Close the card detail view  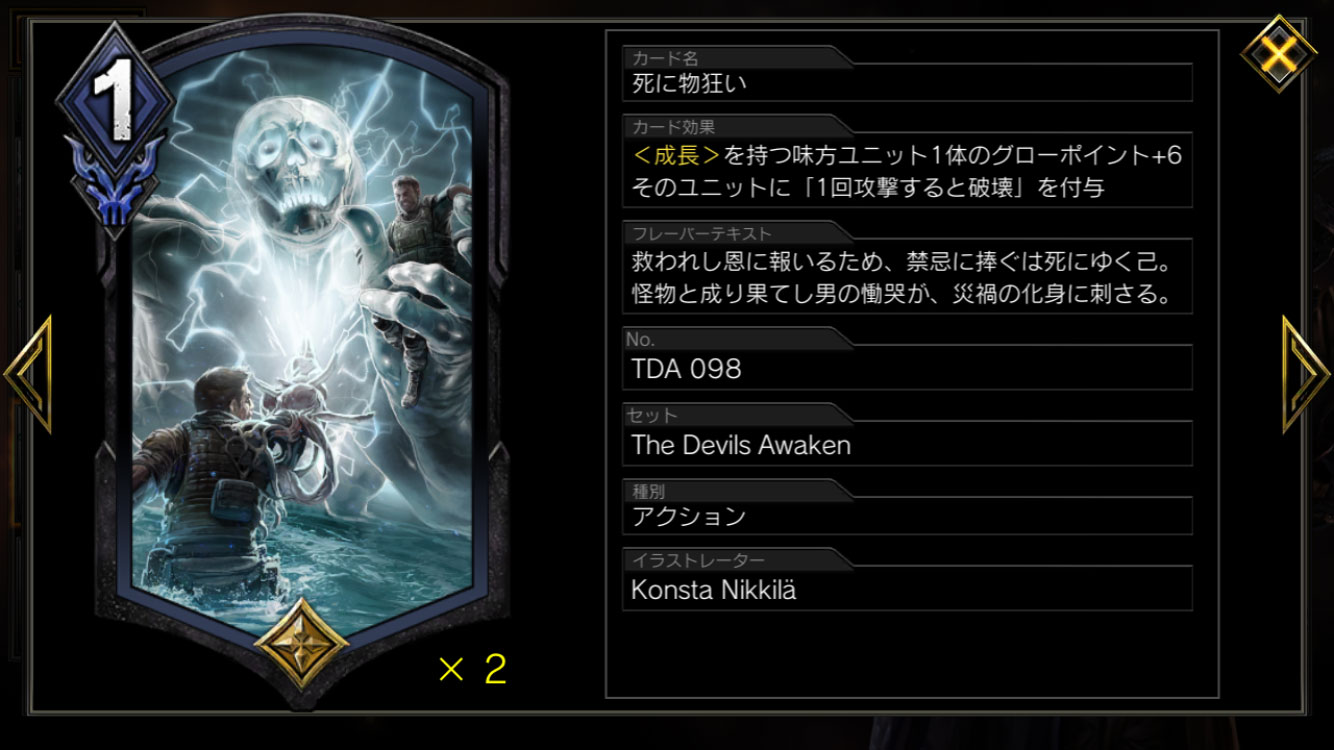[x=1278, y=53]
